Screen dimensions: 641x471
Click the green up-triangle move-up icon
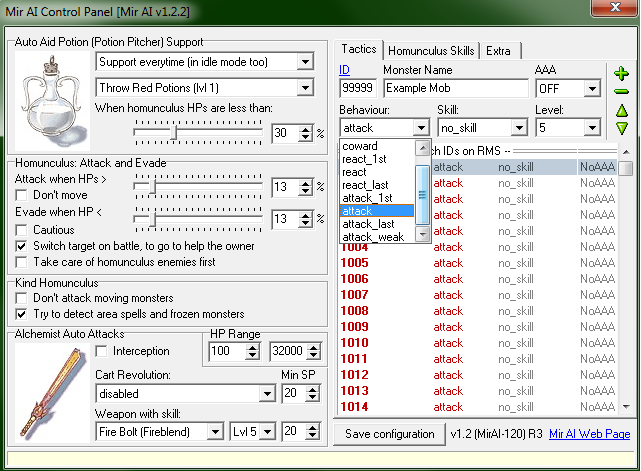[622, 110]
